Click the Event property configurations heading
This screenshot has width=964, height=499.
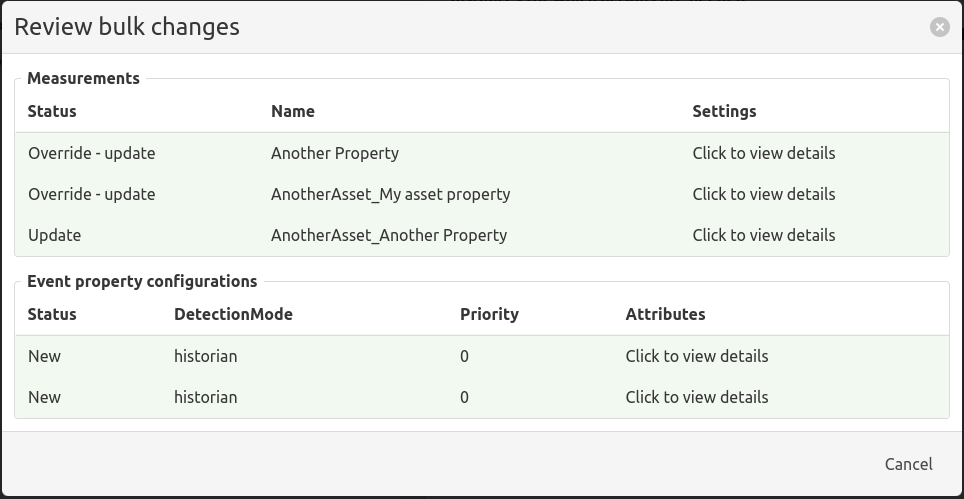pos(142,281)
